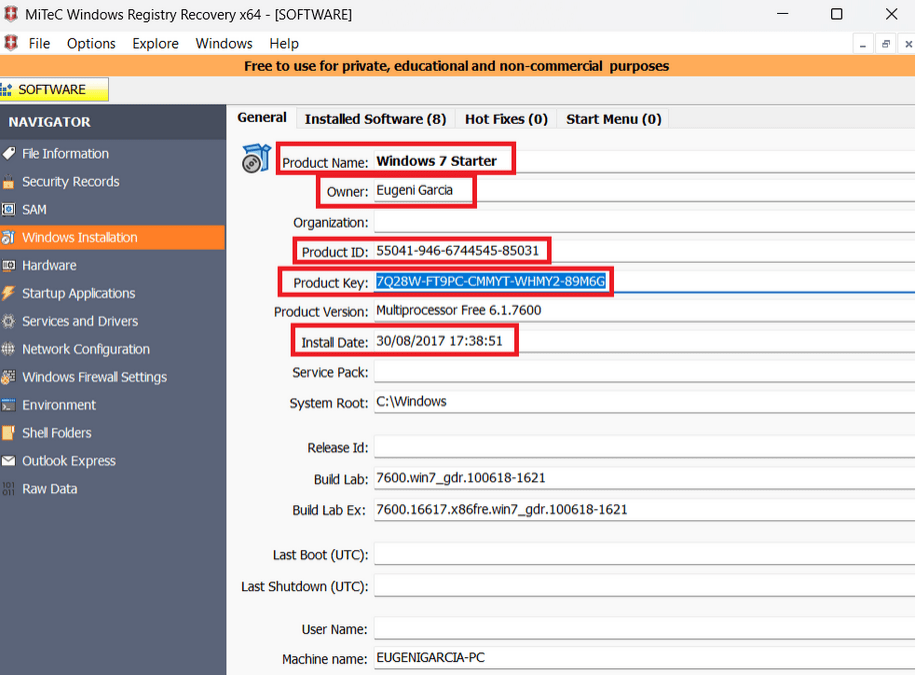Screen dimensions: 920x675
Task: Click the MiTeC shield icon in title bar
Action: [11, 14]
